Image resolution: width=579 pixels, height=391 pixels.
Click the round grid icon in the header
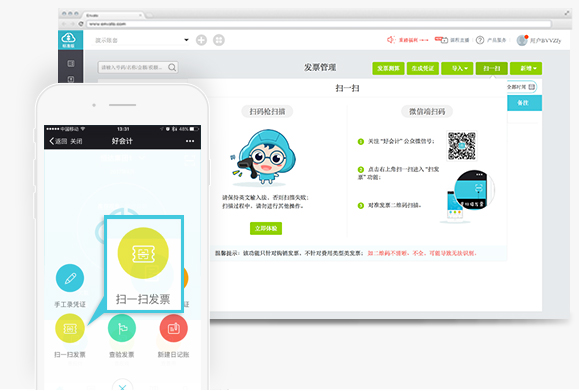219,40
